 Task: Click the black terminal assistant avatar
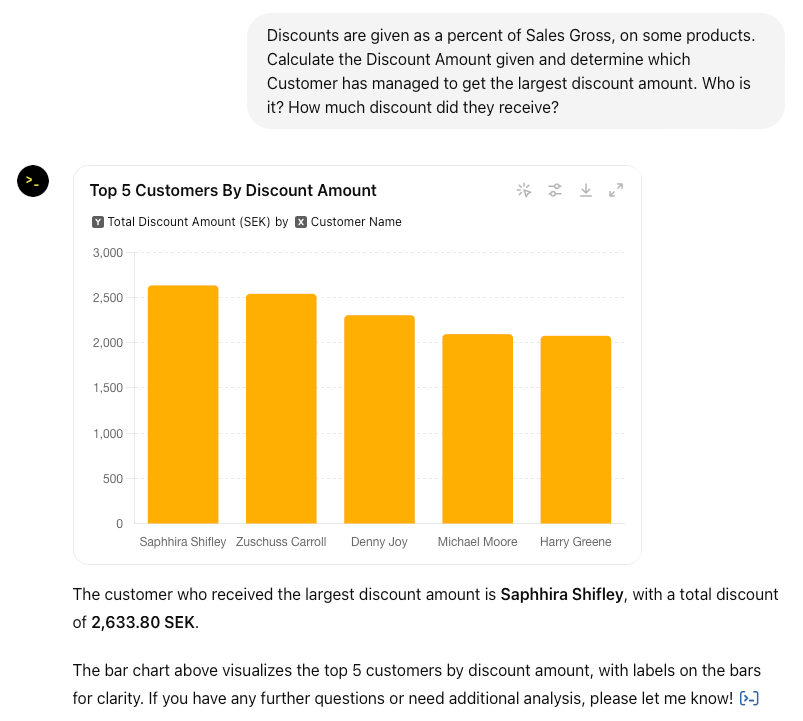pyautogui.click(x=33, y=181)
